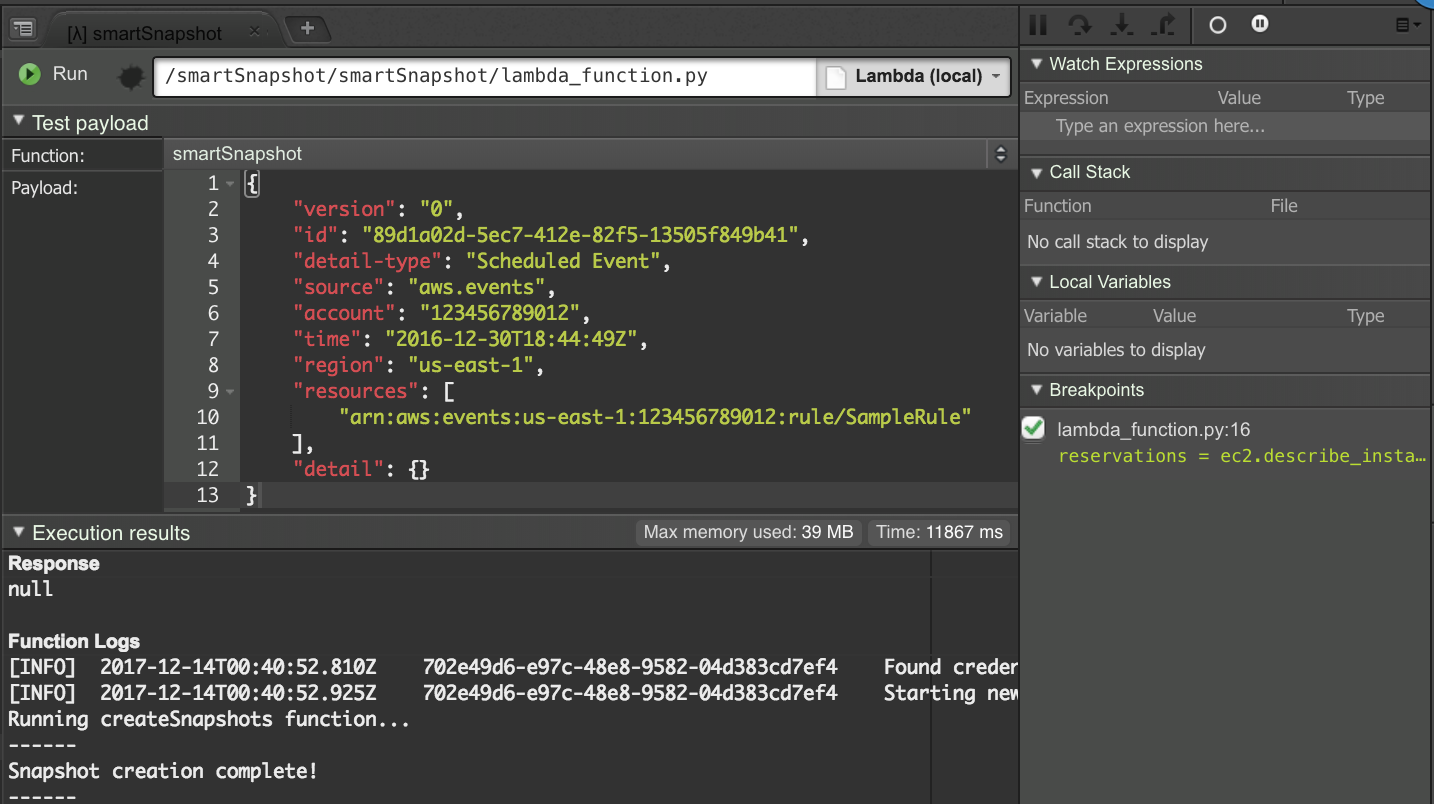Fold the resources array at line 9
Screen dimensions: 1434x804
click(231, 392)
